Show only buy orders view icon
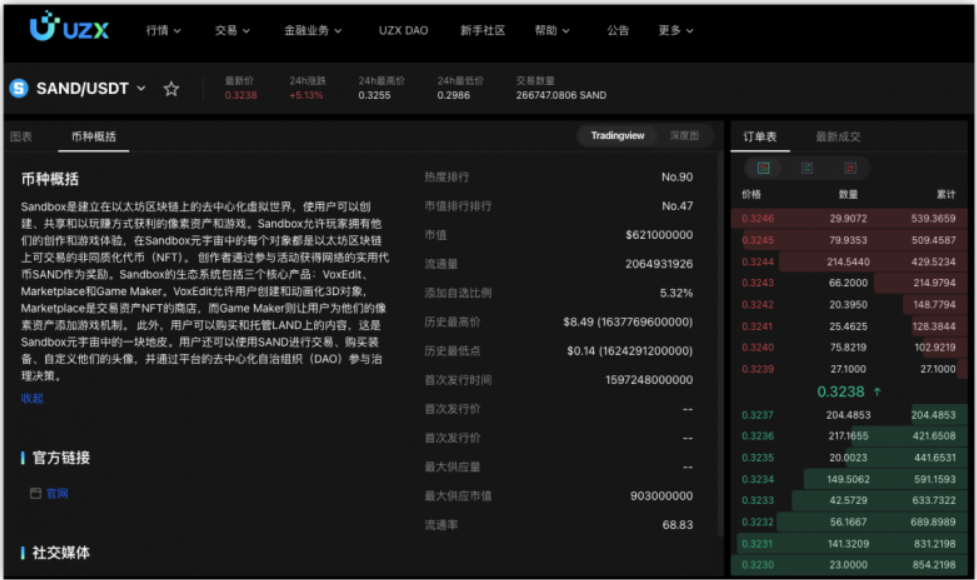 (807, 168)
